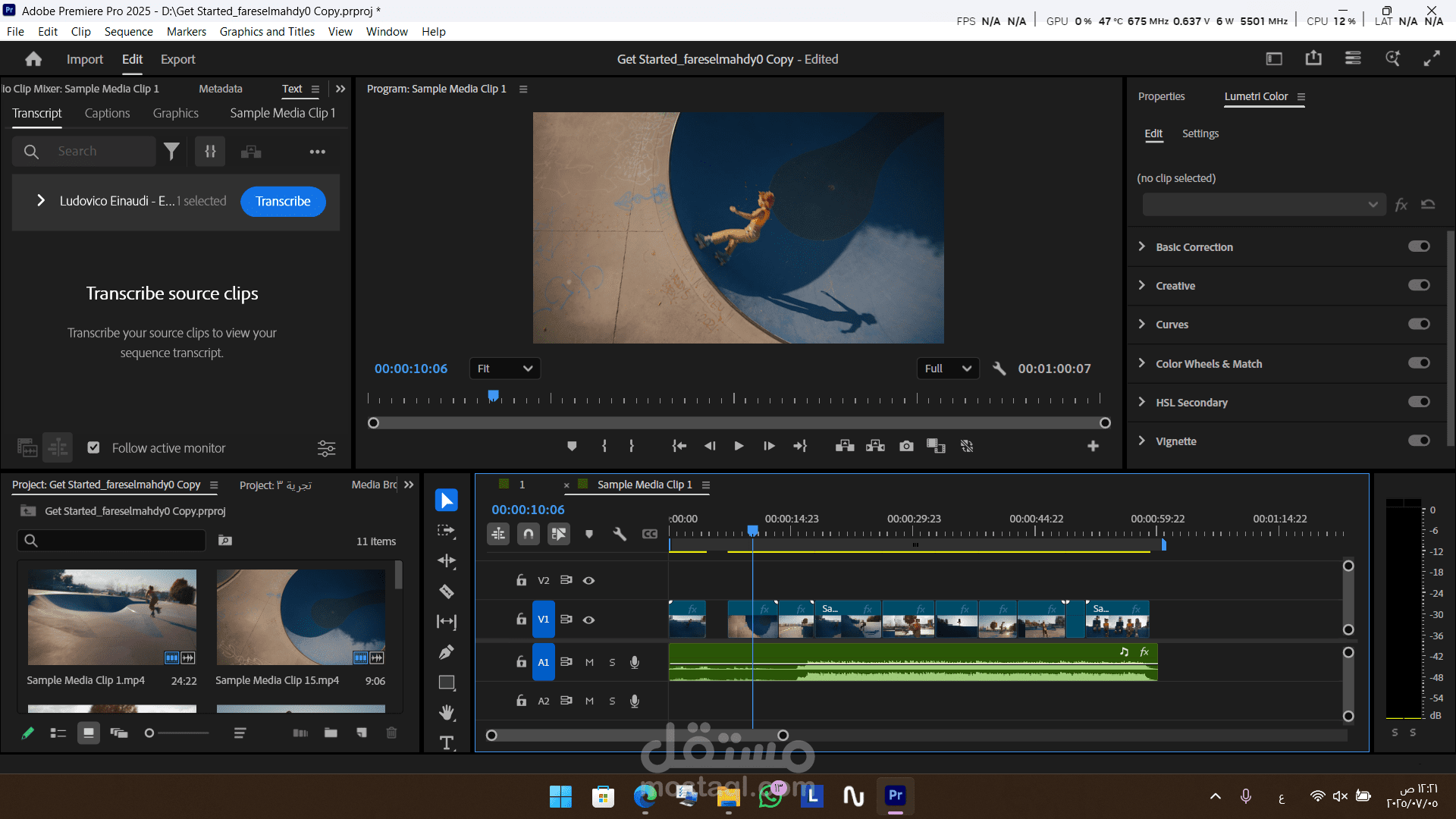Click the Home icon
Viewport: 1456px width, 819px height.
[x=33, y=59]
